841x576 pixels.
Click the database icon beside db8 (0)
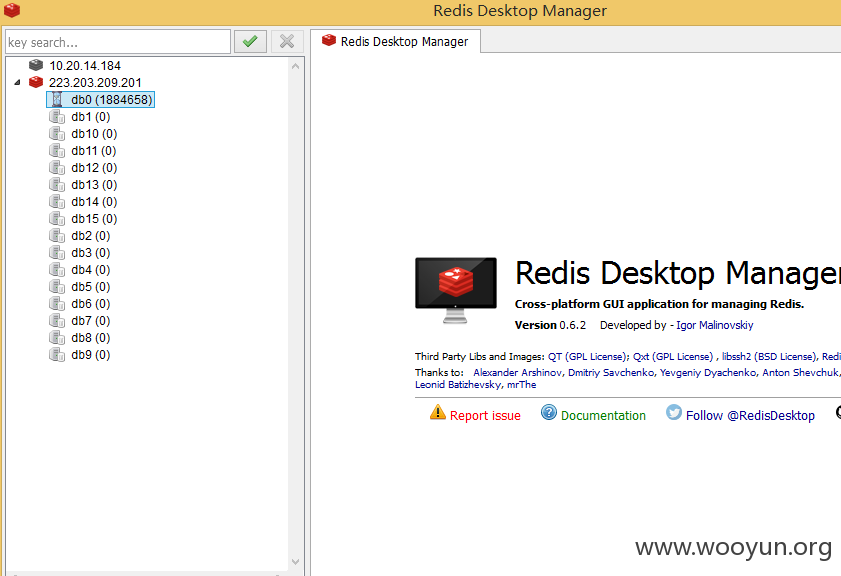[57, 337]
